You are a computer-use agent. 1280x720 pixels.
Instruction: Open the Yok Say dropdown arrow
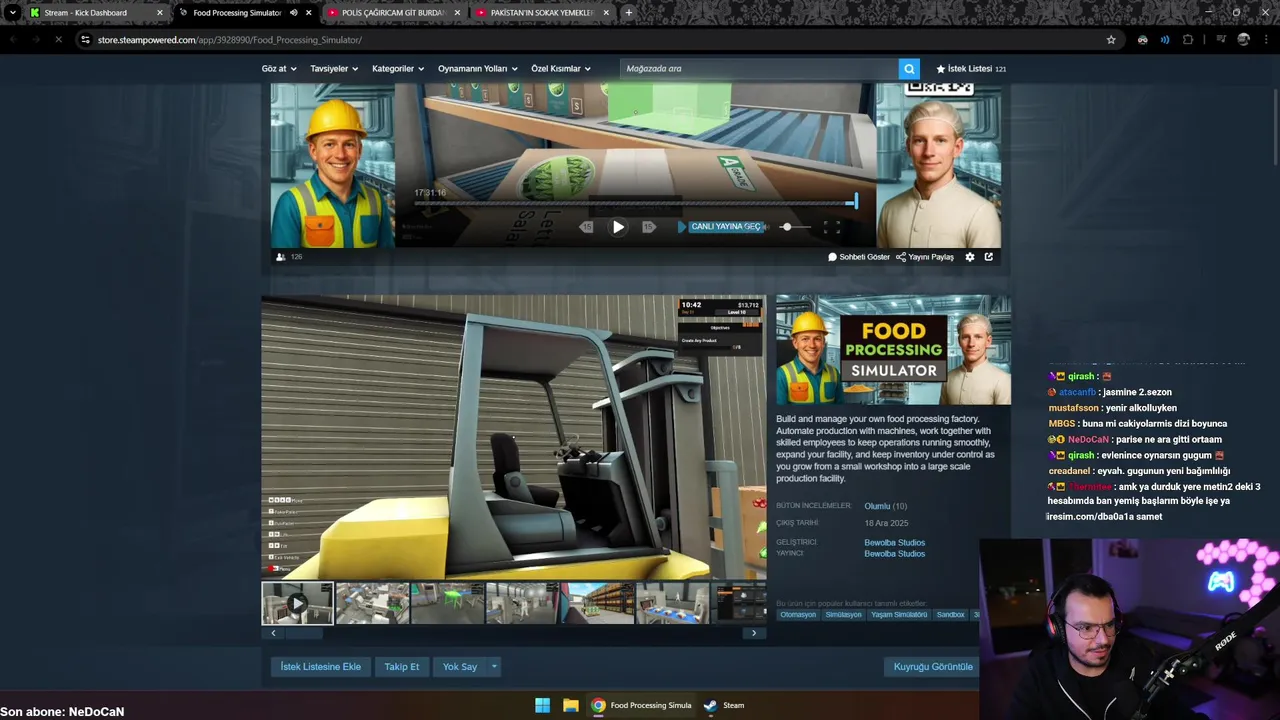coord(493,667)
